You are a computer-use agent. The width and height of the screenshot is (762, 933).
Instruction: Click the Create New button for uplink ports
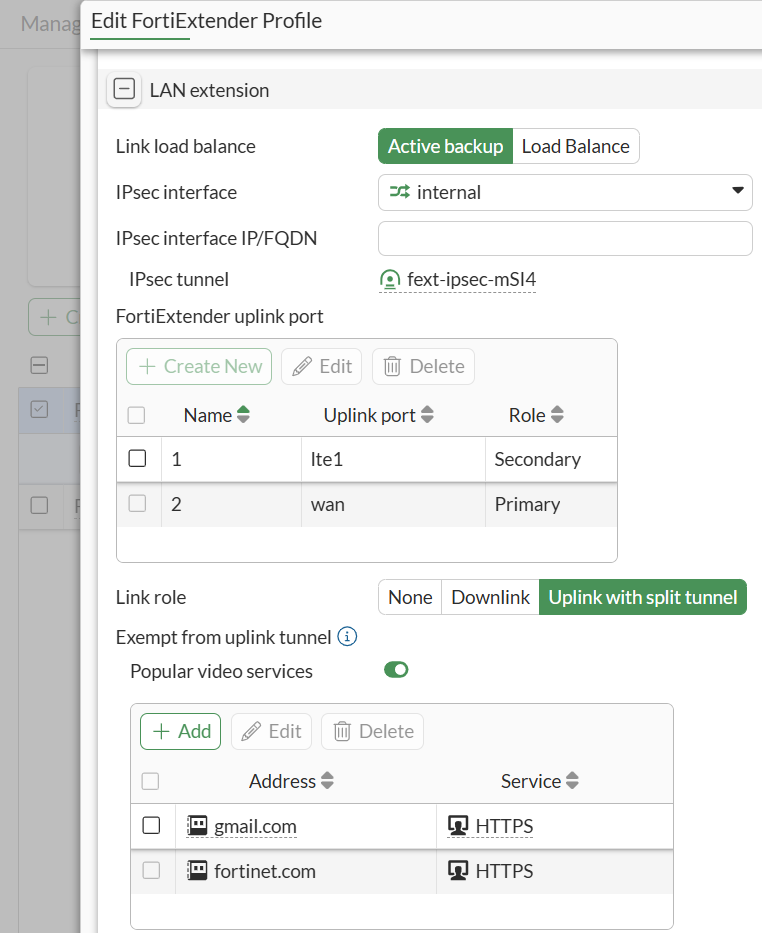click(198, 367)
